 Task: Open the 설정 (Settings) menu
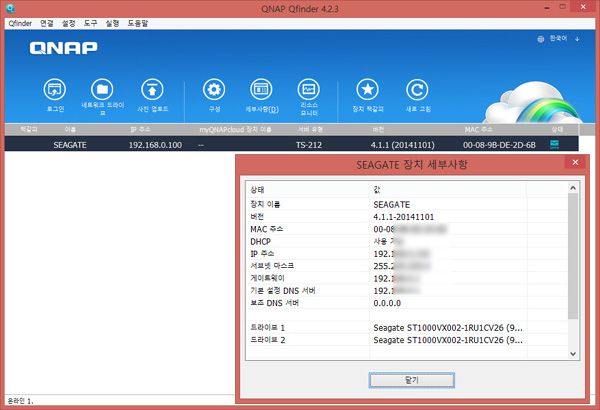[x=68, y=21]
